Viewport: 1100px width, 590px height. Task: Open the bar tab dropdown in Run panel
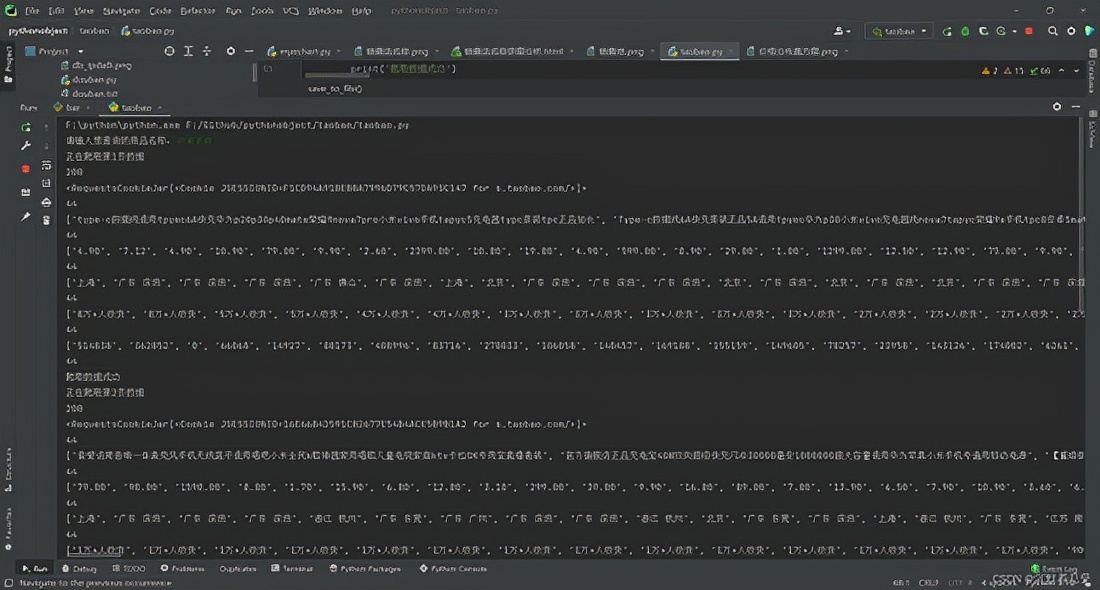coord(88,107)
